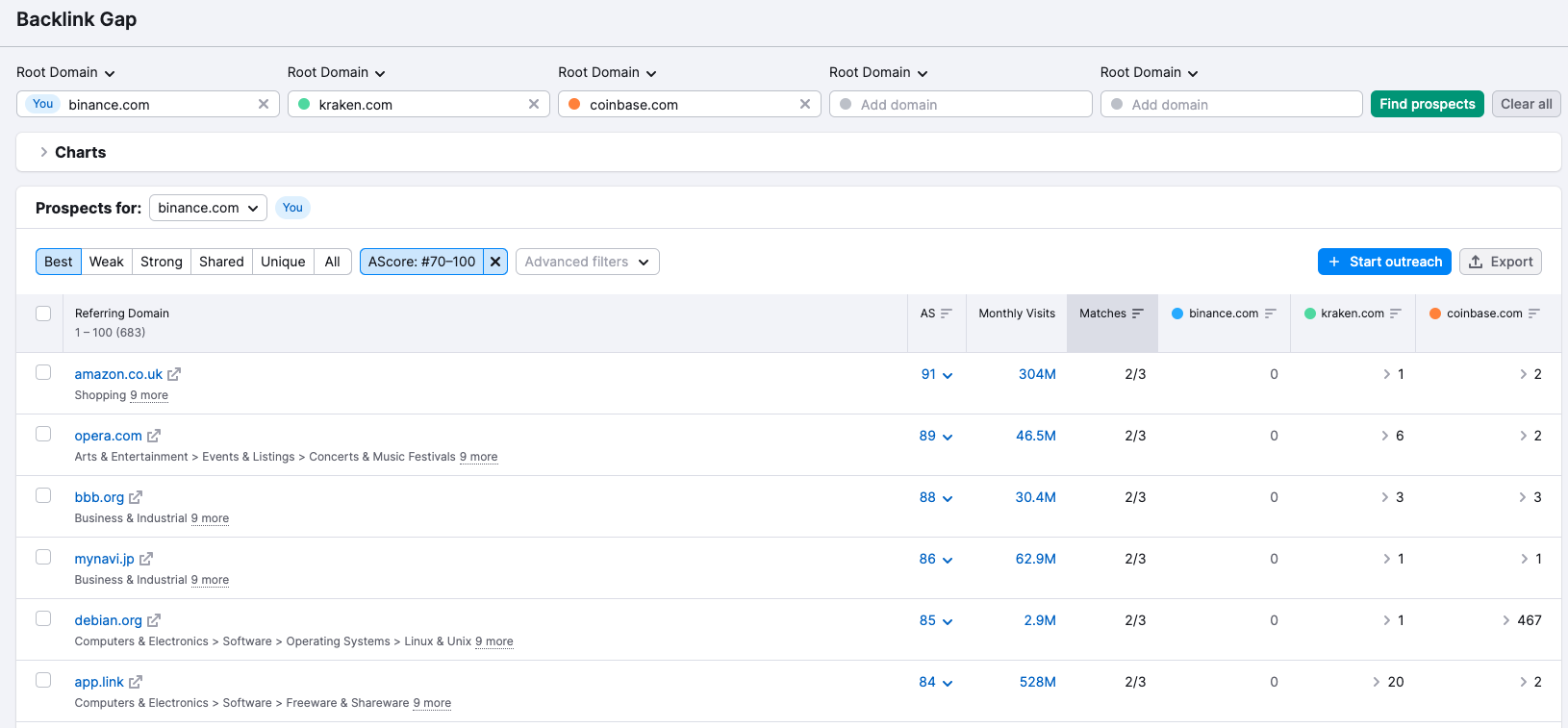Export the prospects table
The height and width of the screenshot is (728, 1568).
coord(1501,262)
